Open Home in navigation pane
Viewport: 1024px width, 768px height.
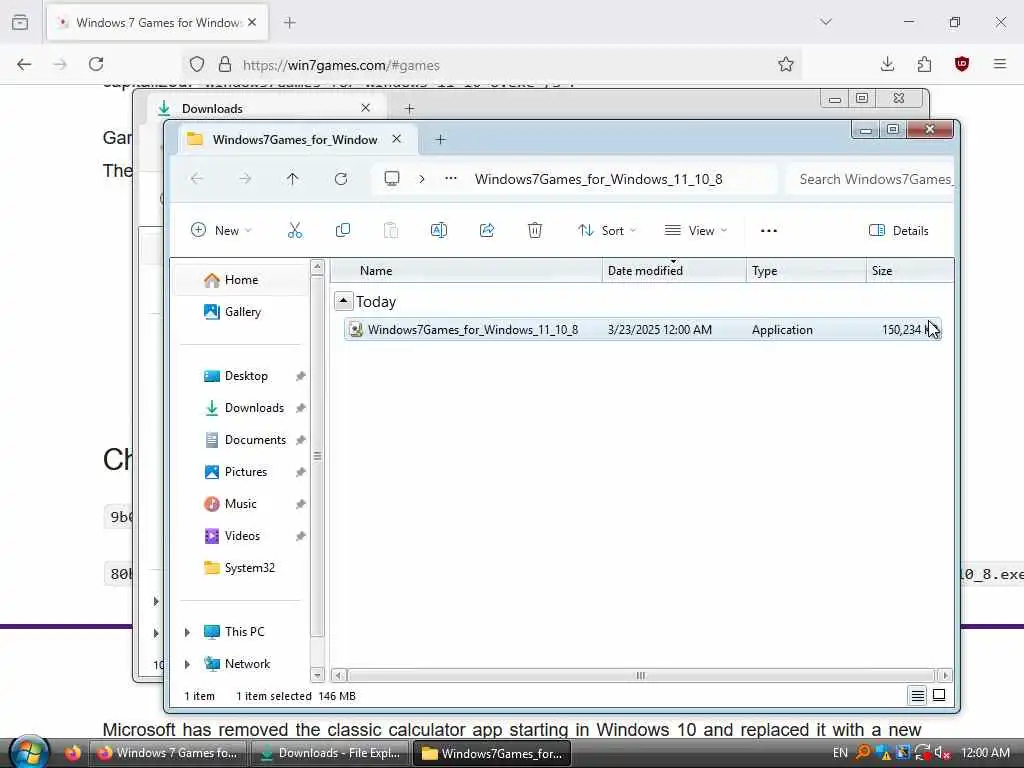[242, 280]
